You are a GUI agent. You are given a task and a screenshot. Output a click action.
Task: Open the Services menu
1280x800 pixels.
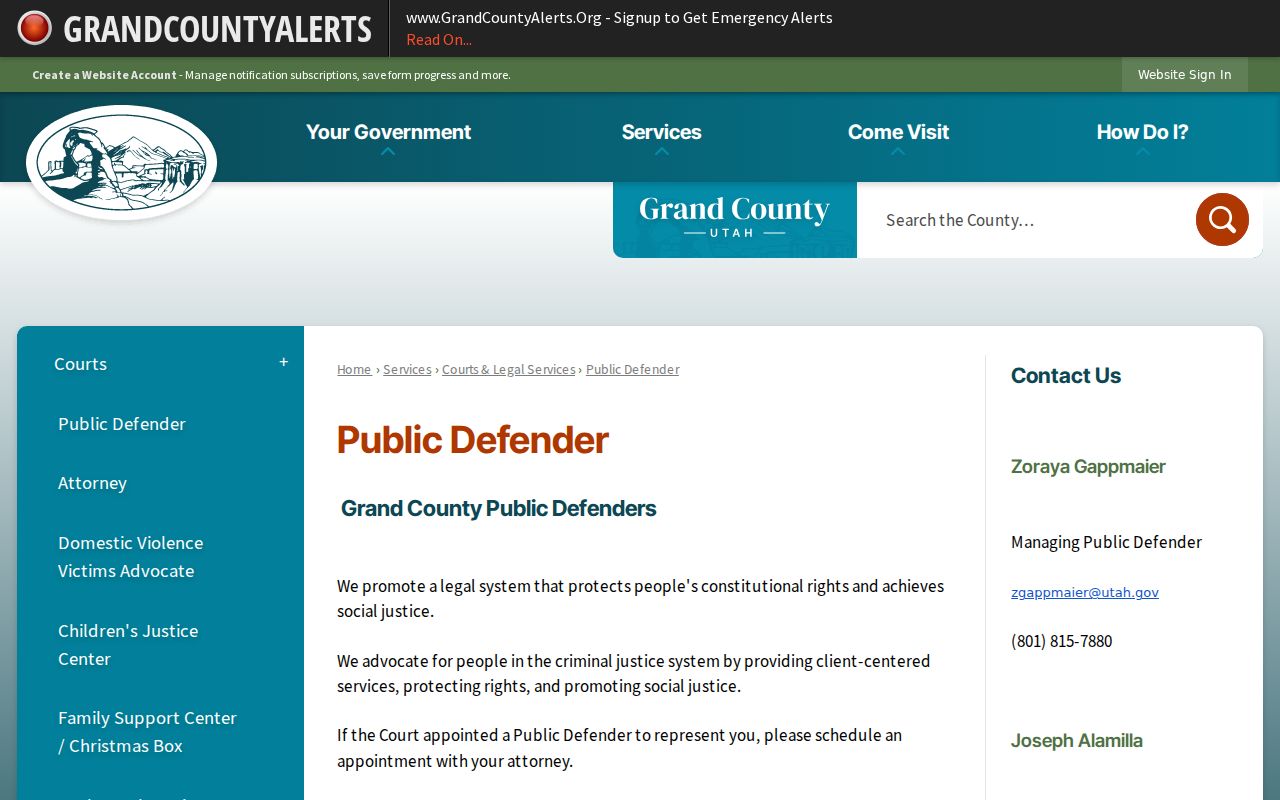(x=661, y=132)
